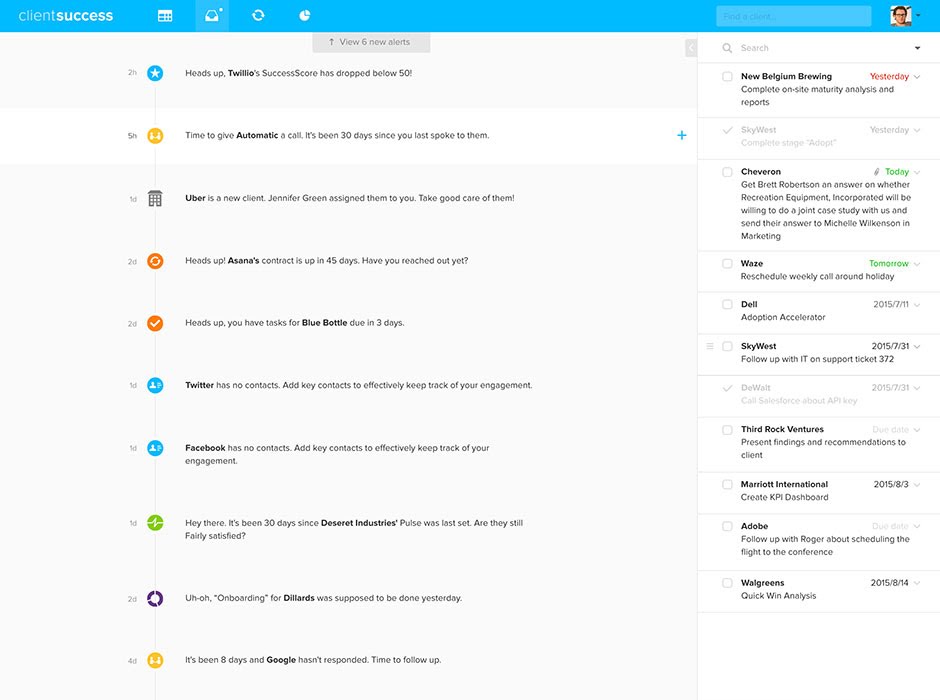This screenshot has width=940, height=700.
Task: Click the checkmark icon on the Blue Bottle alert
Action: (x=155, y=323)
